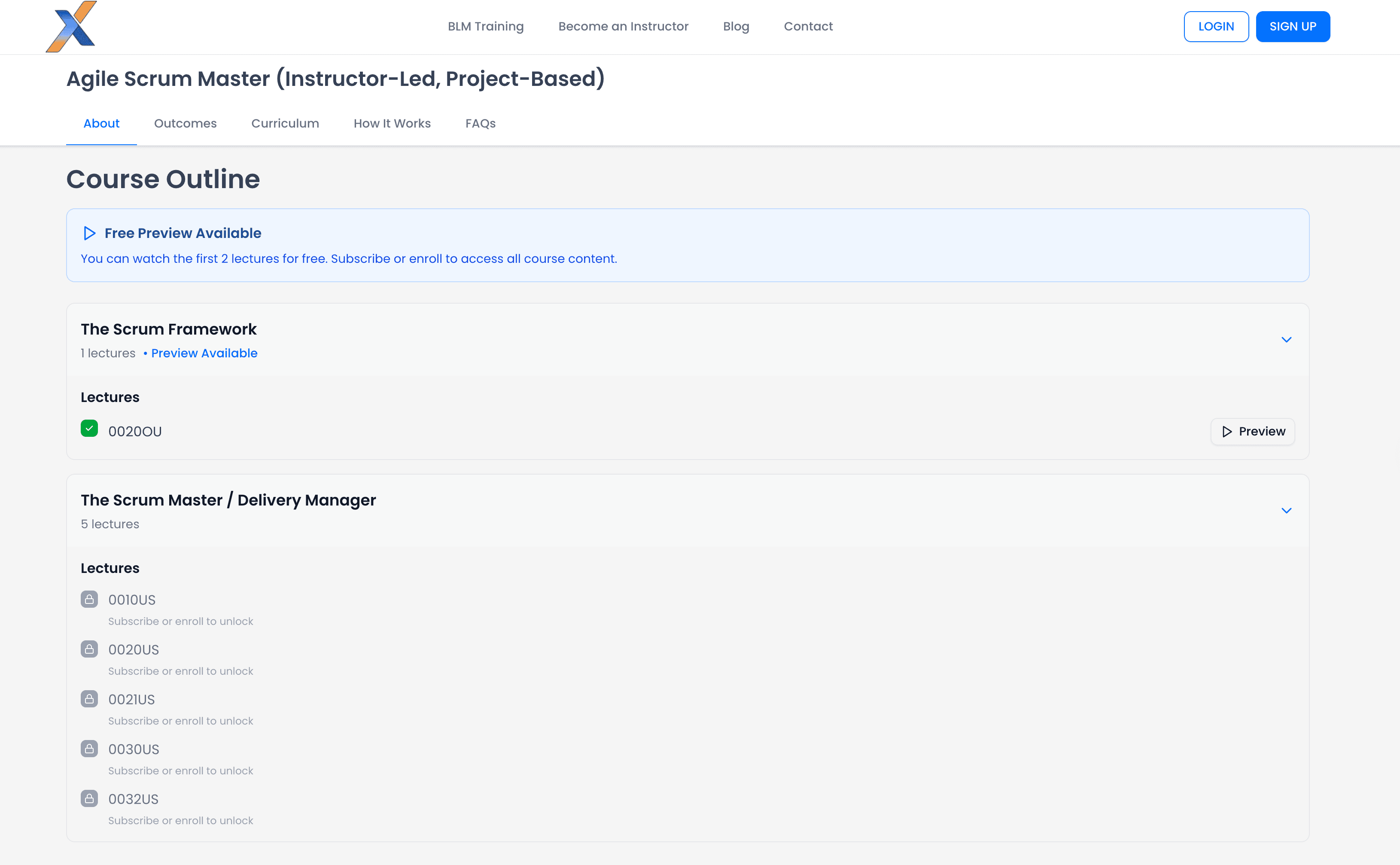Switch to the Curriculum tab
Viewport: 1400px width, 865px height.
(285, 124)
